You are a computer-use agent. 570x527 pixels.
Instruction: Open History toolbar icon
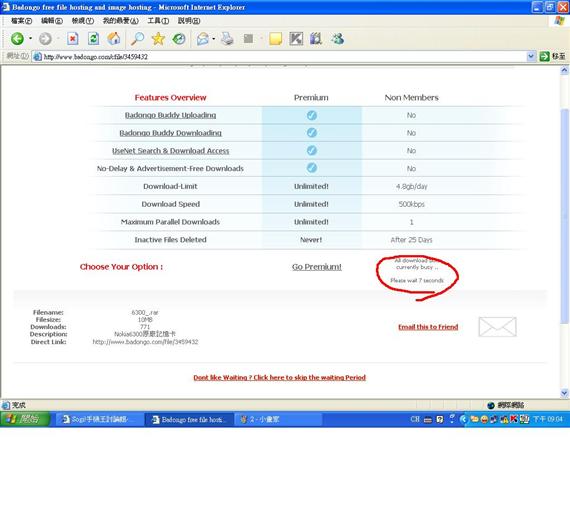(178, 39)
